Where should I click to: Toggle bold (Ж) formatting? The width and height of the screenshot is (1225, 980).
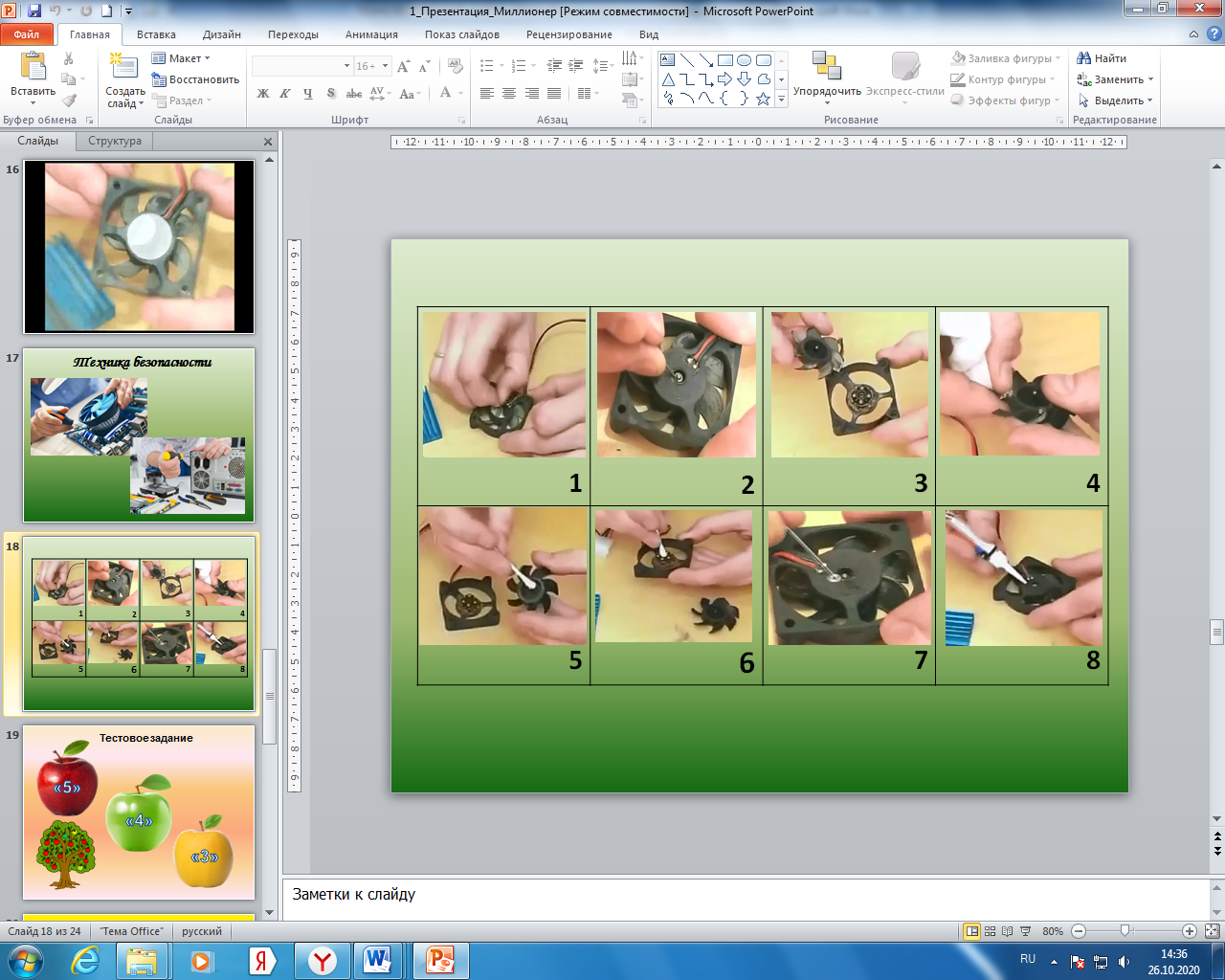[263, 94]
